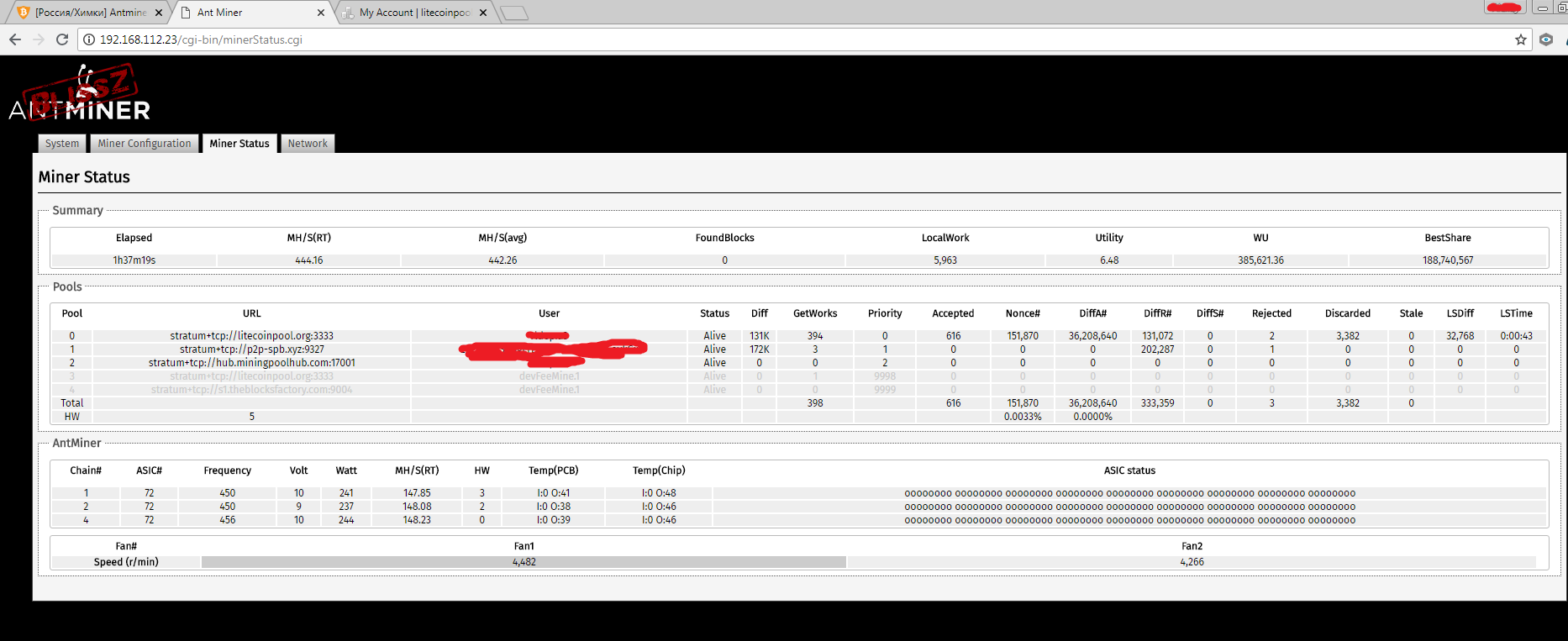The width and height of the screenshot is (1568, 641).
Task: Click the GetWorks total 398
Action: pos(815,403)
